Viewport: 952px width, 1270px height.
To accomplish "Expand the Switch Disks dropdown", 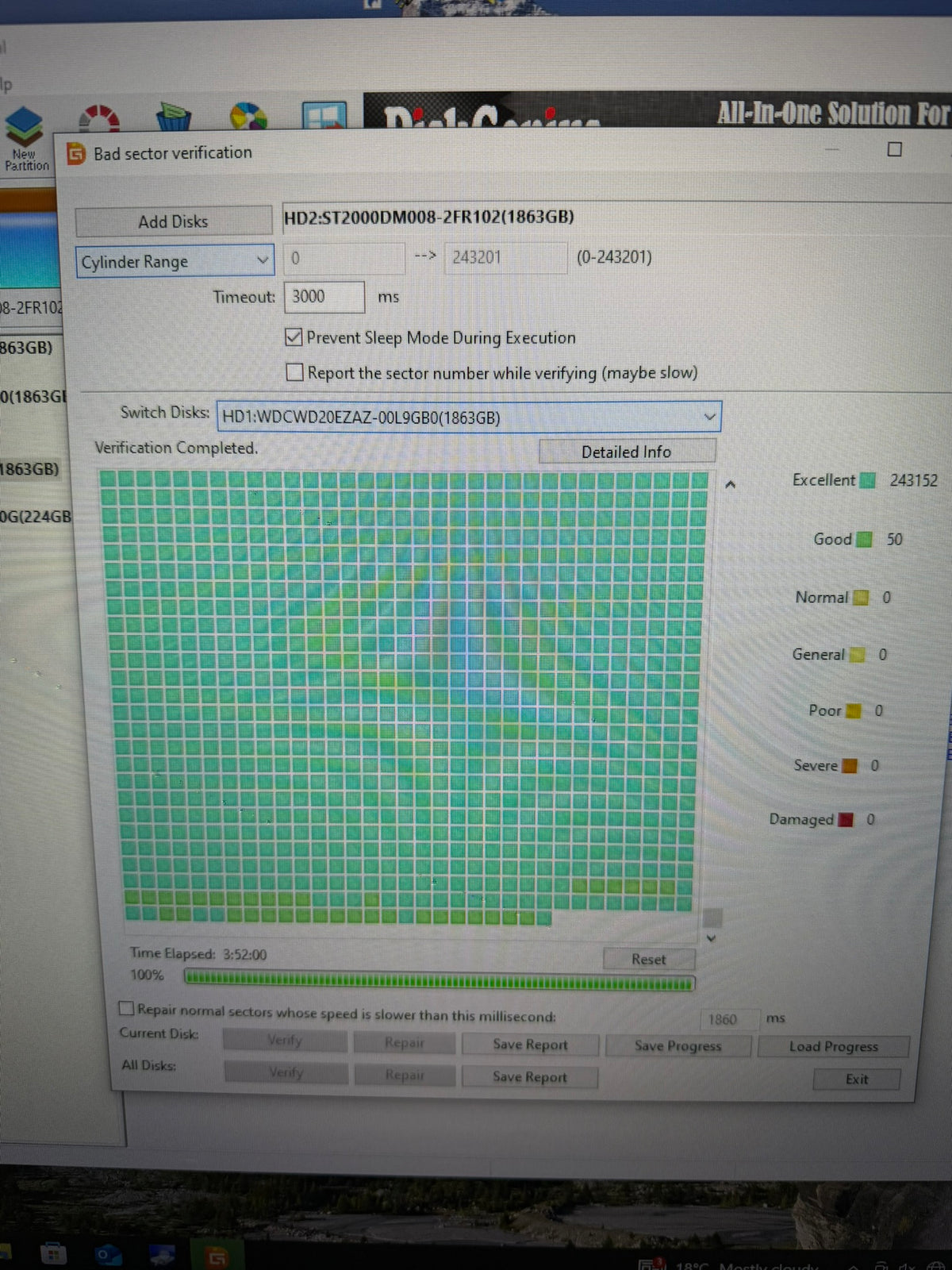I will [x=469, y=417].
